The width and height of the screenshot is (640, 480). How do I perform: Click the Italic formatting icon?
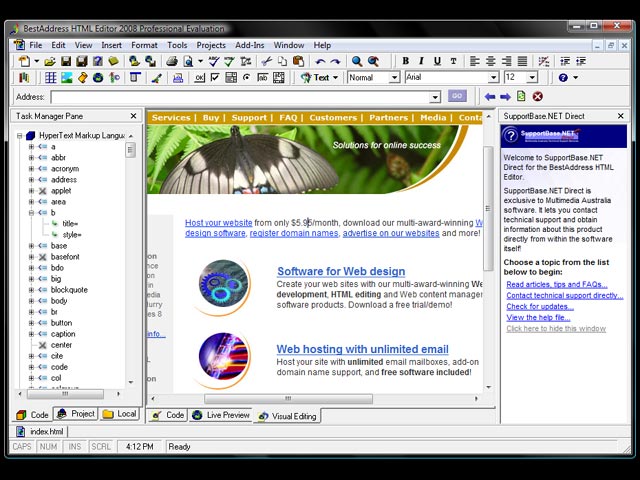click(421, 61)
